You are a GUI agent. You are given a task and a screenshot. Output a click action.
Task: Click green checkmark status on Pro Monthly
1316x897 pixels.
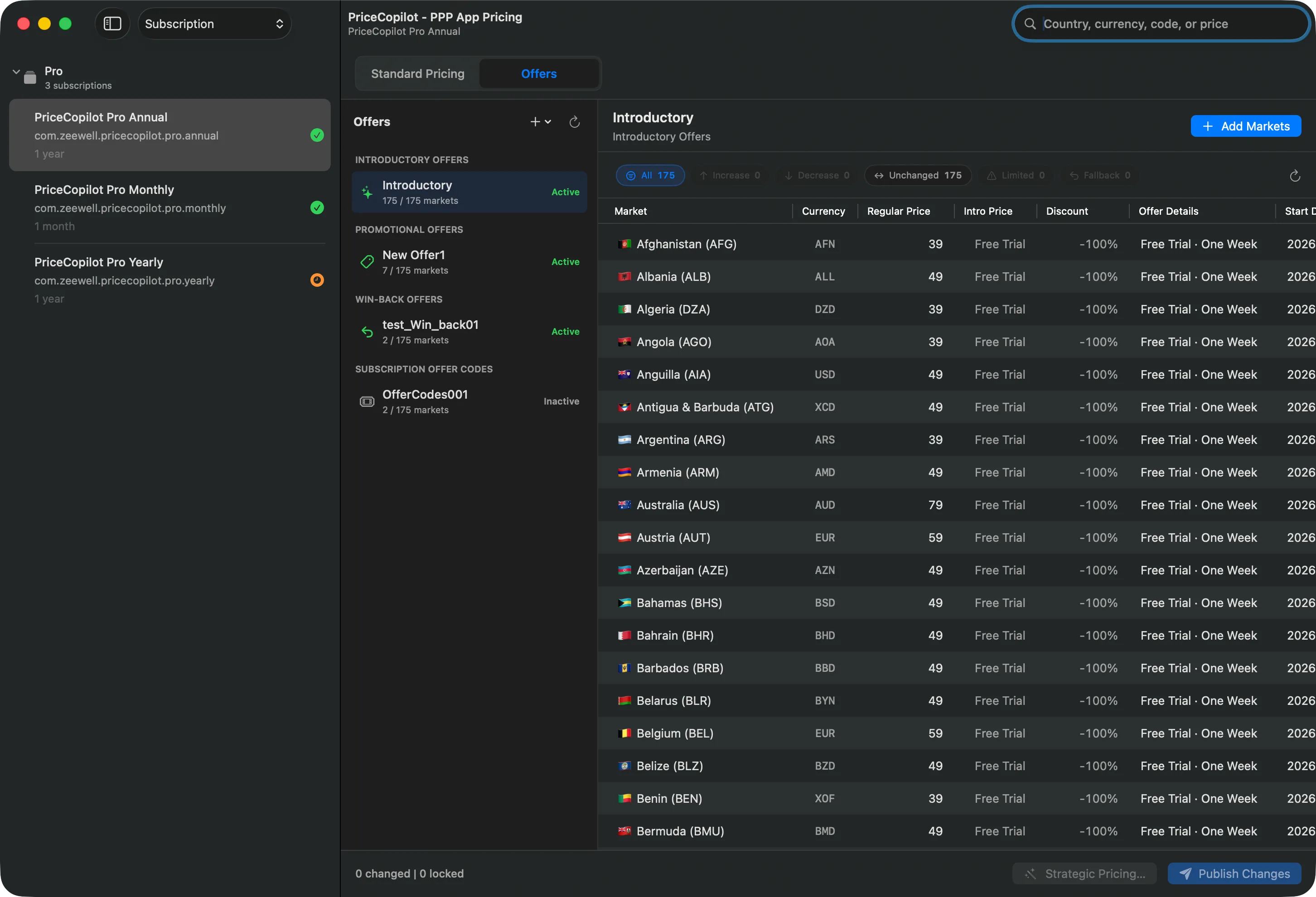[317, 207]
